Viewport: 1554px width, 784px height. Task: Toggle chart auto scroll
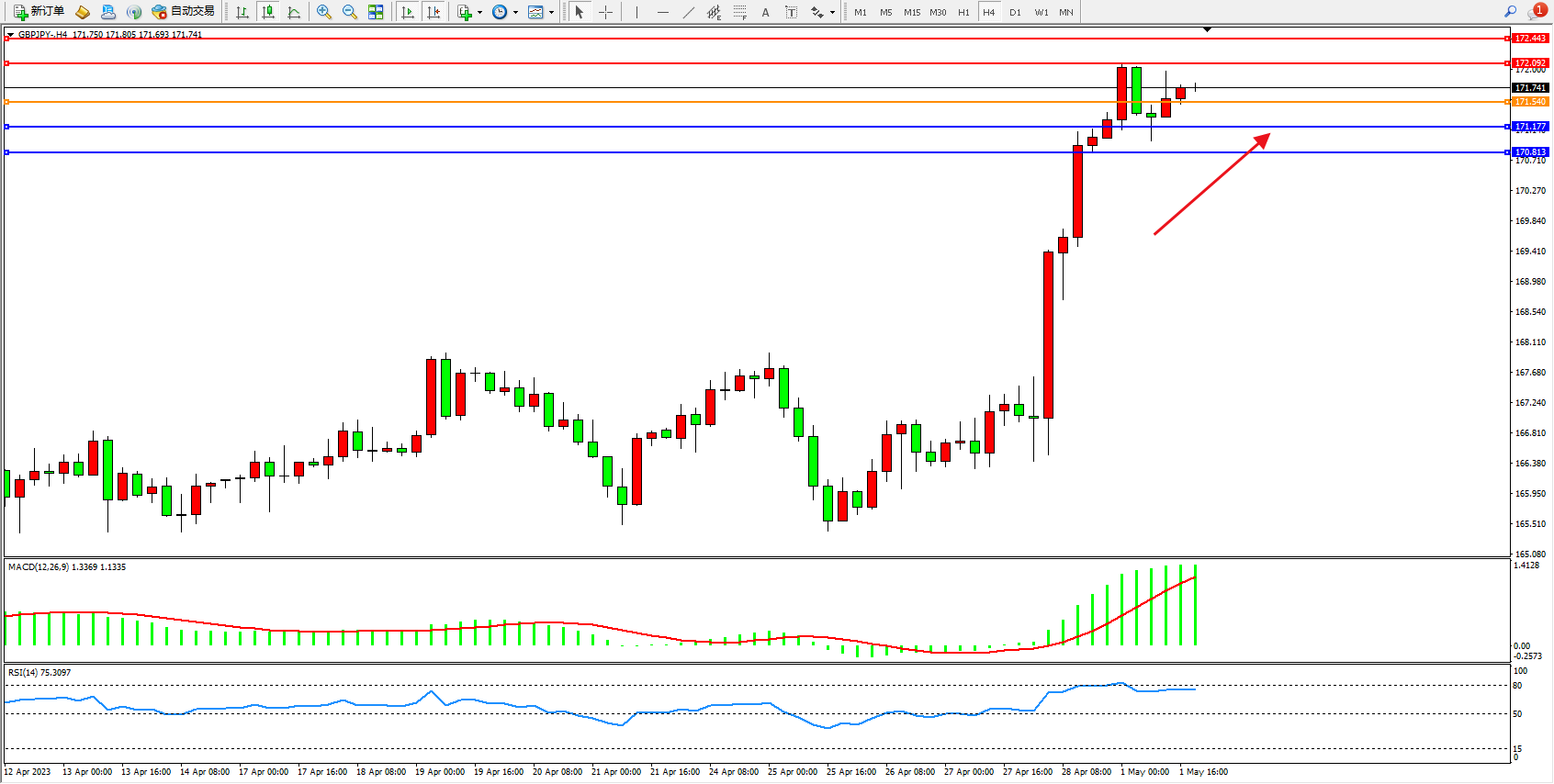408,12
